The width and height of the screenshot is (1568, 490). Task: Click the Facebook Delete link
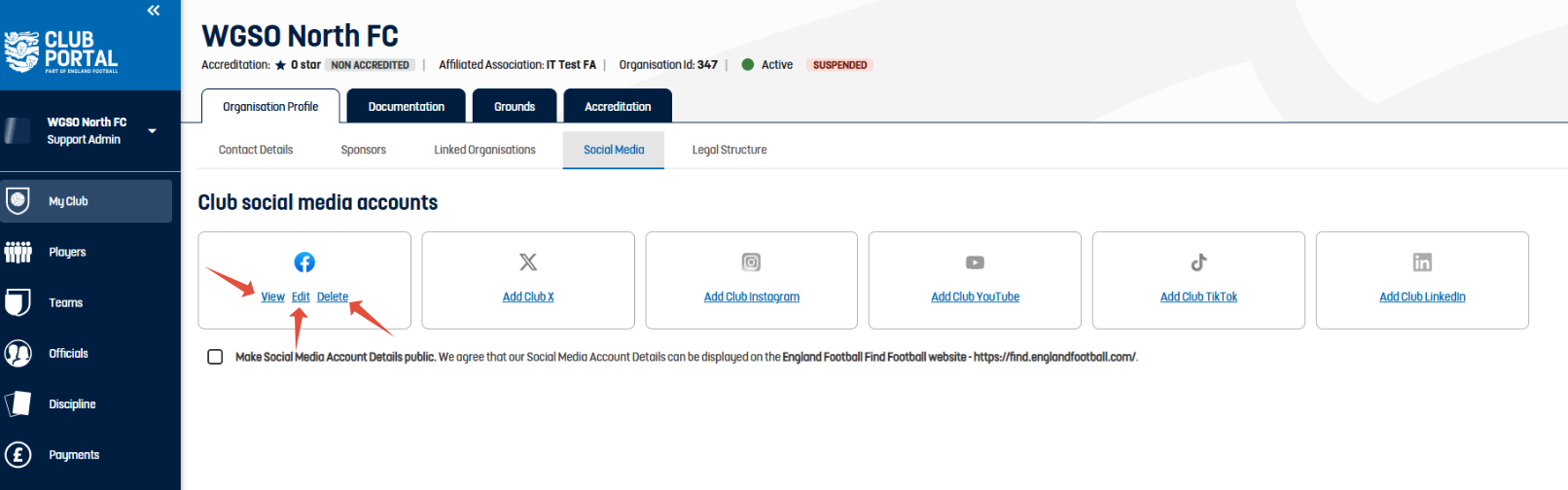pos(333,297)
